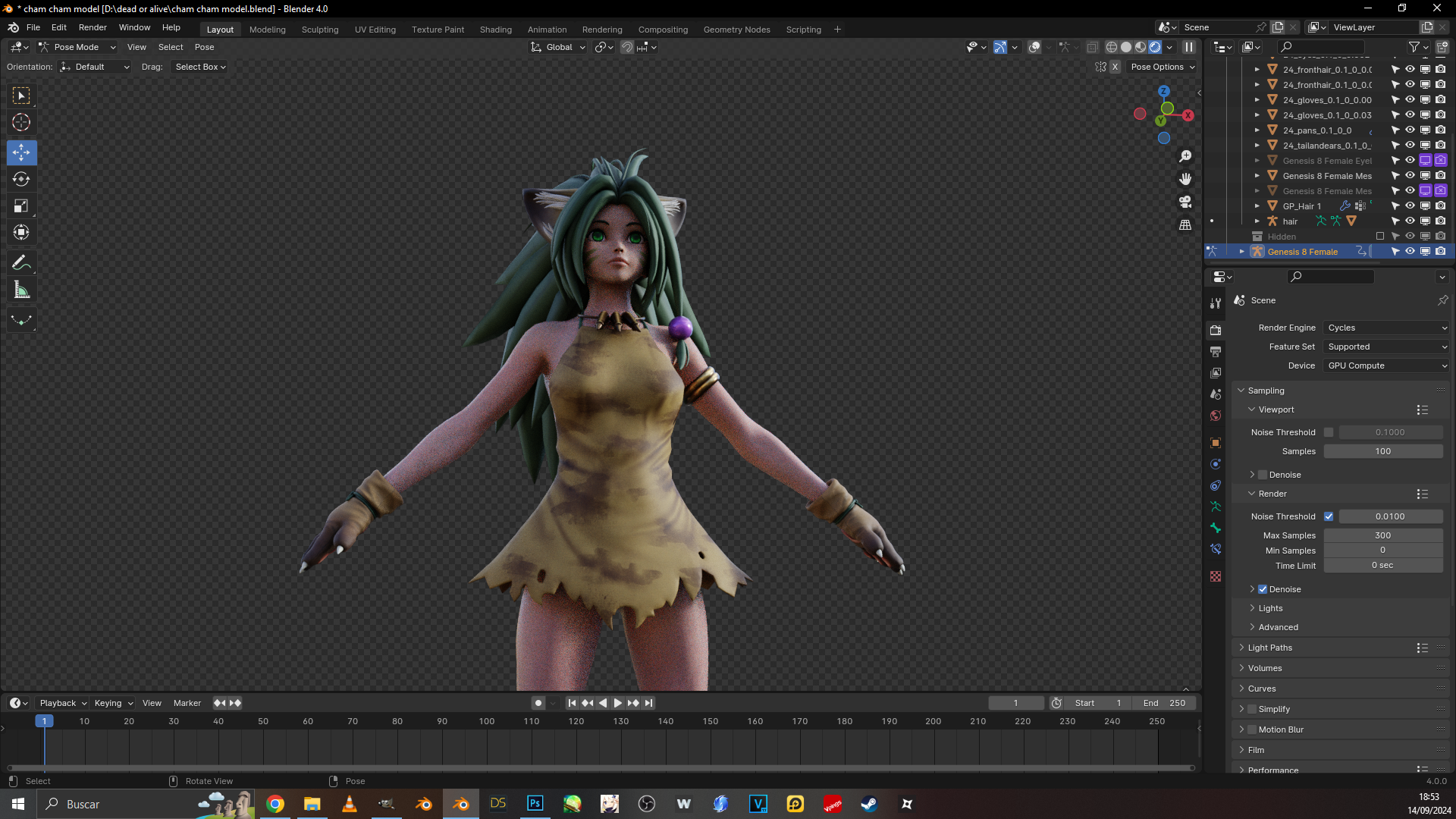Open the Output properties tab icon
Image resolution: width=1456 pixels, height=819 pixels.
point(1216,351)
